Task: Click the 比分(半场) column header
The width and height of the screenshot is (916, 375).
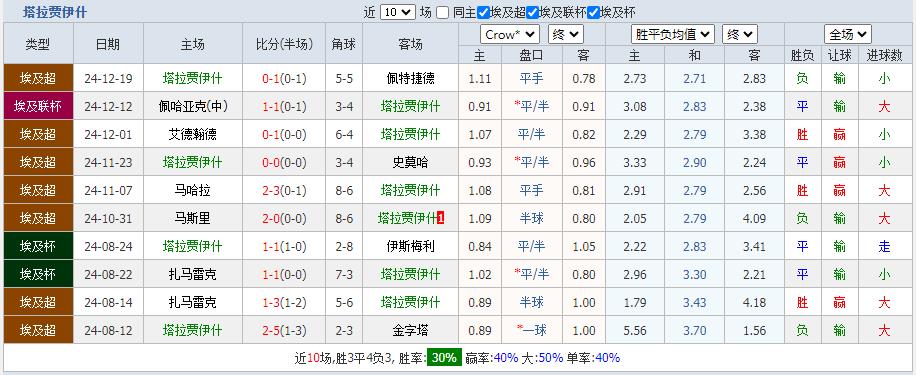Action: click(284, 44)
